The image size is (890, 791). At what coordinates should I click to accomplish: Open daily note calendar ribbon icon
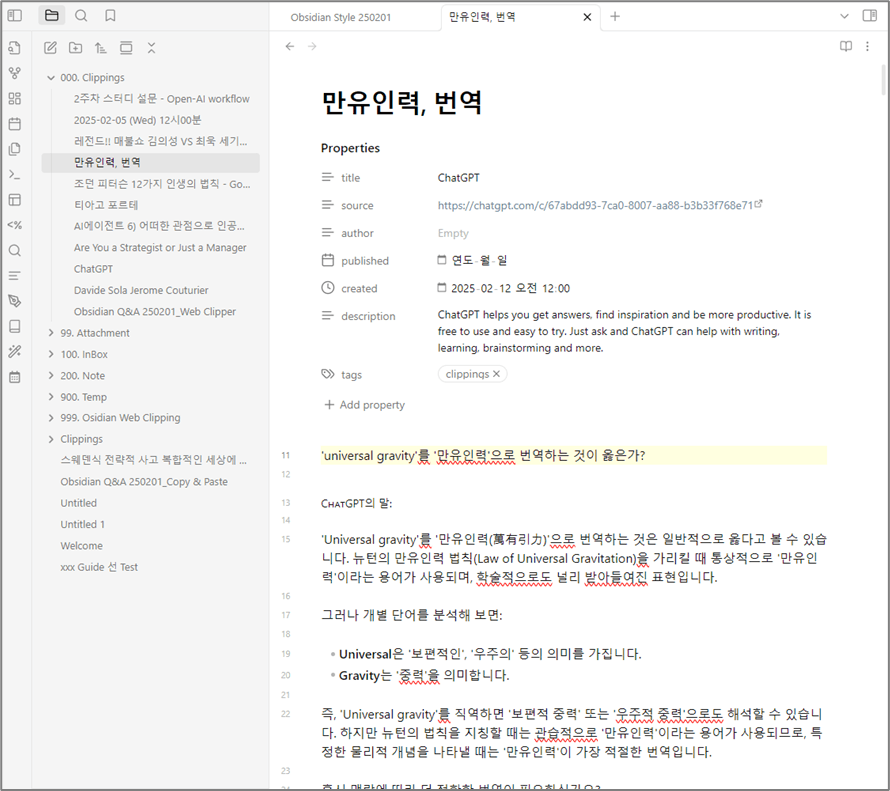click(x=15, y=124)
